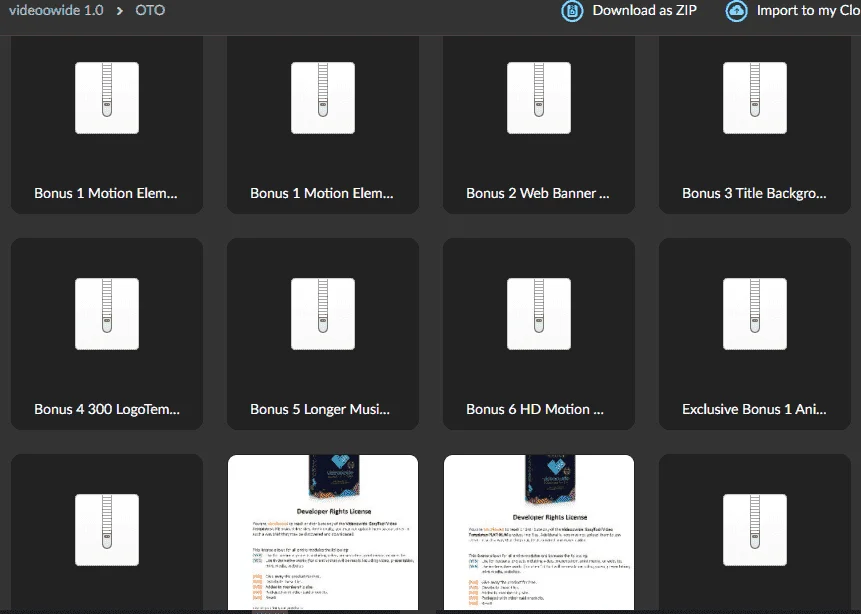Click the Download as ZIP icon
This screenshot has height=614, width=861.
tap(572, 11)
